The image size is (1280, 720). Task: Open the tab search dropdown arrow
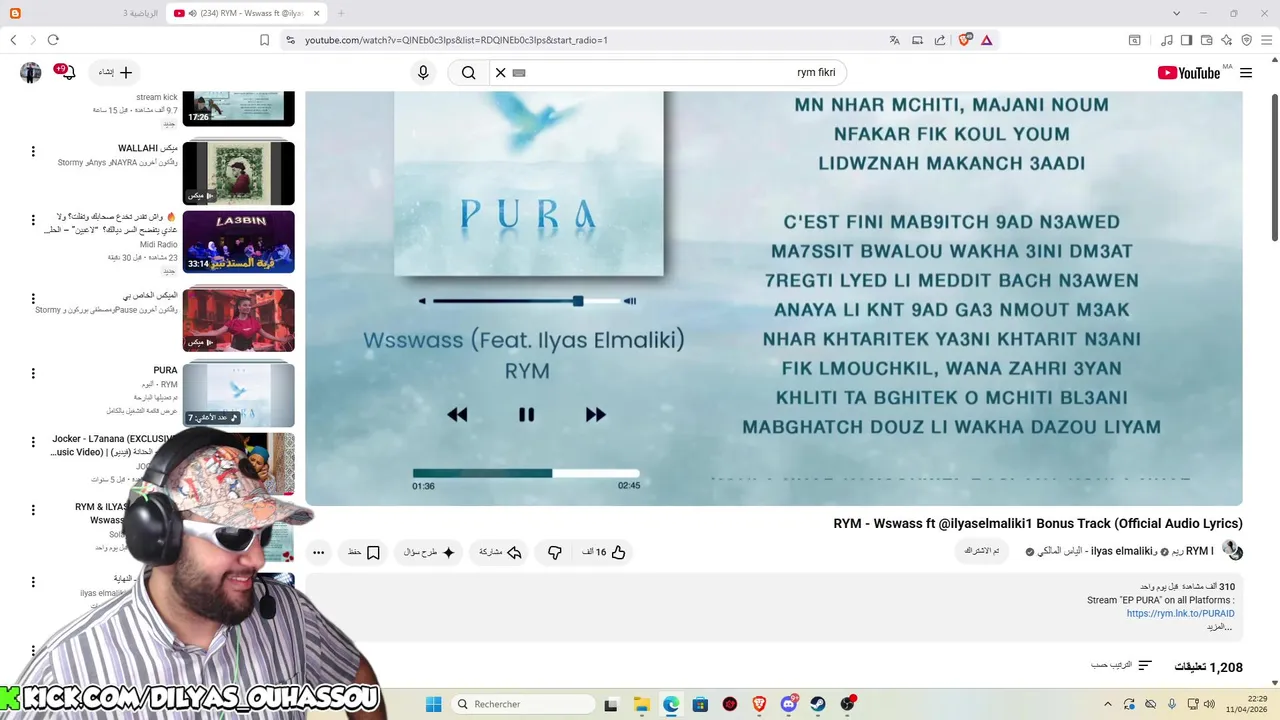(x=1176, y=13)
